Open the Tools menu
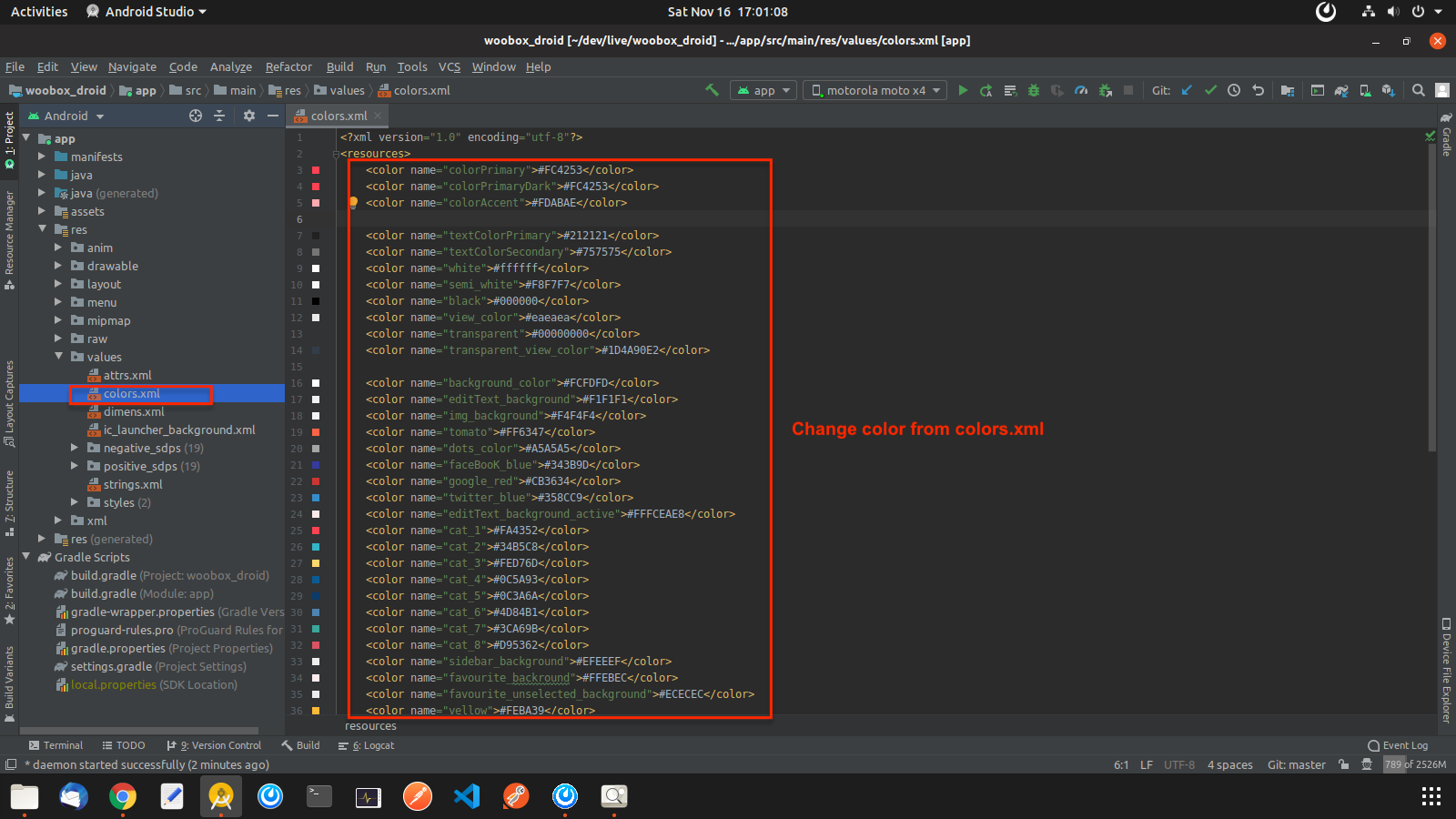This screenshot has width=1456, height=819. [x=412, y=66]
